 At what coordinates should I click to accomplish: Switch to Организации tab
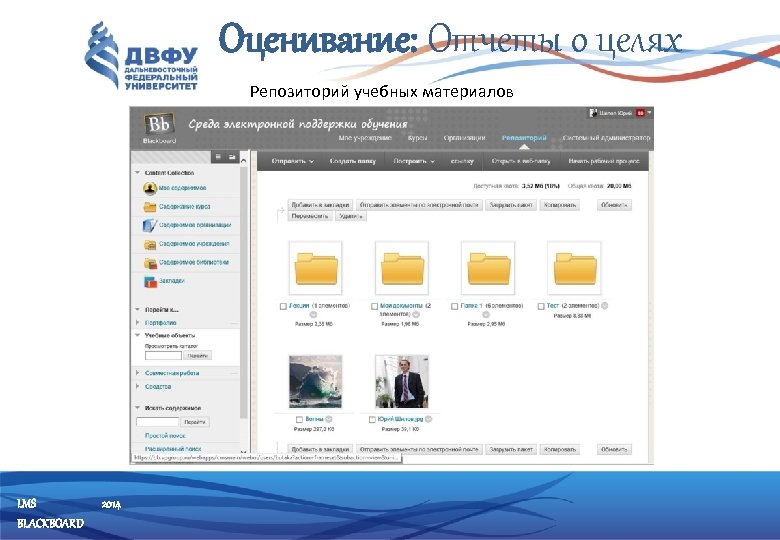coord(464,138)
